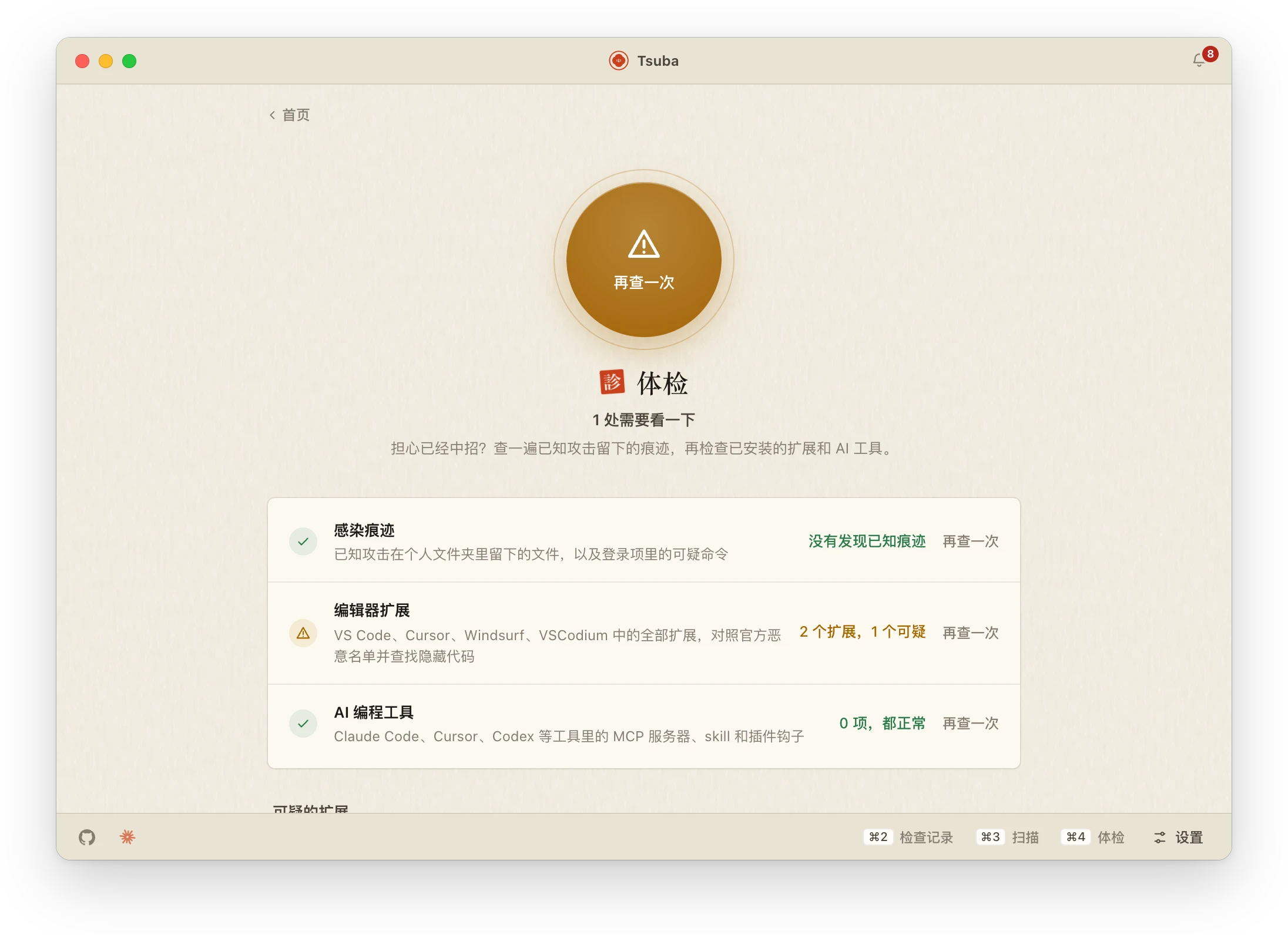Switch to 扫描 tab
This screenshot has width=1288, height=935.
pos(1007,837)
